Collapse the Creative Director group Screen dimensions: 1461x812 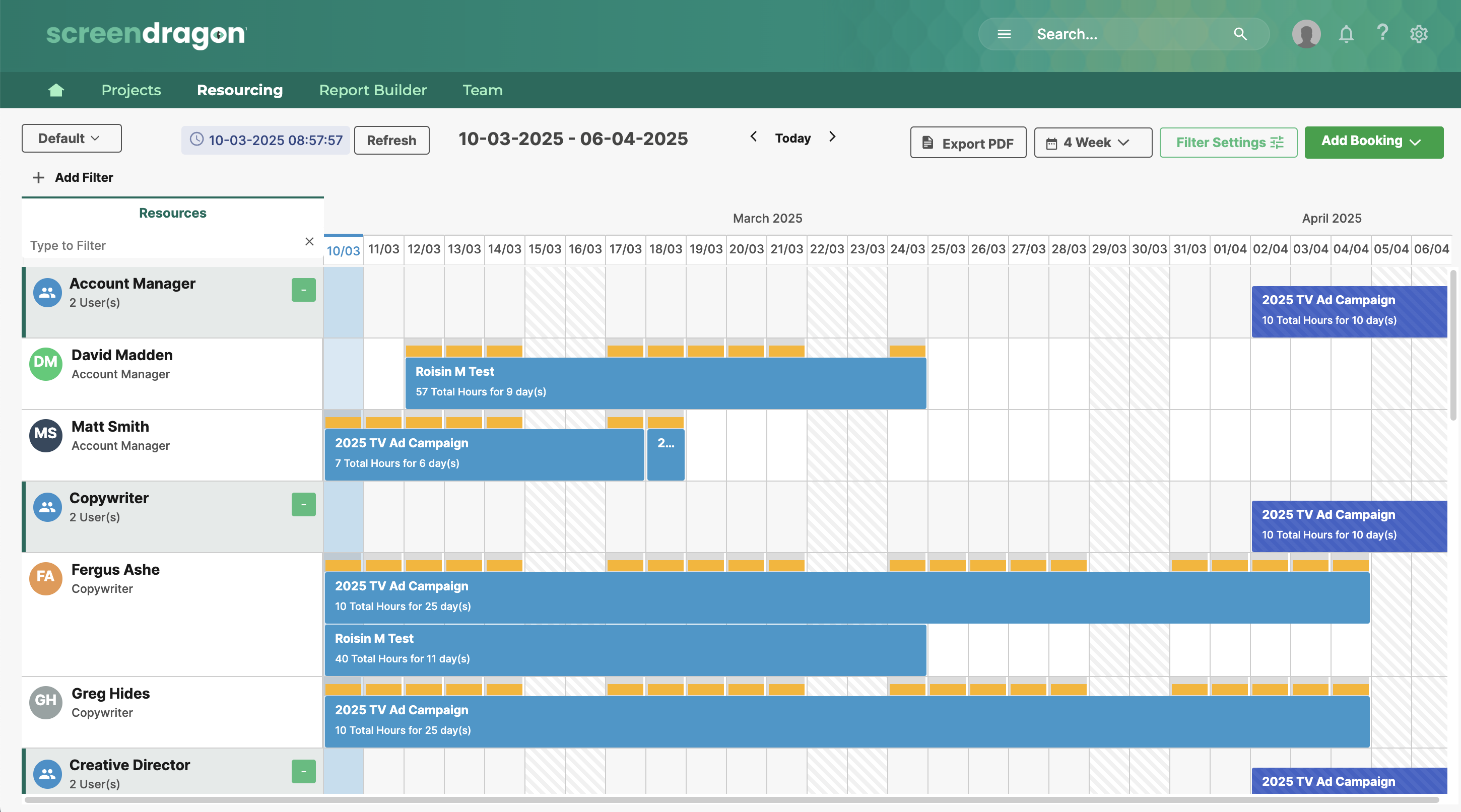click(303, 771)
